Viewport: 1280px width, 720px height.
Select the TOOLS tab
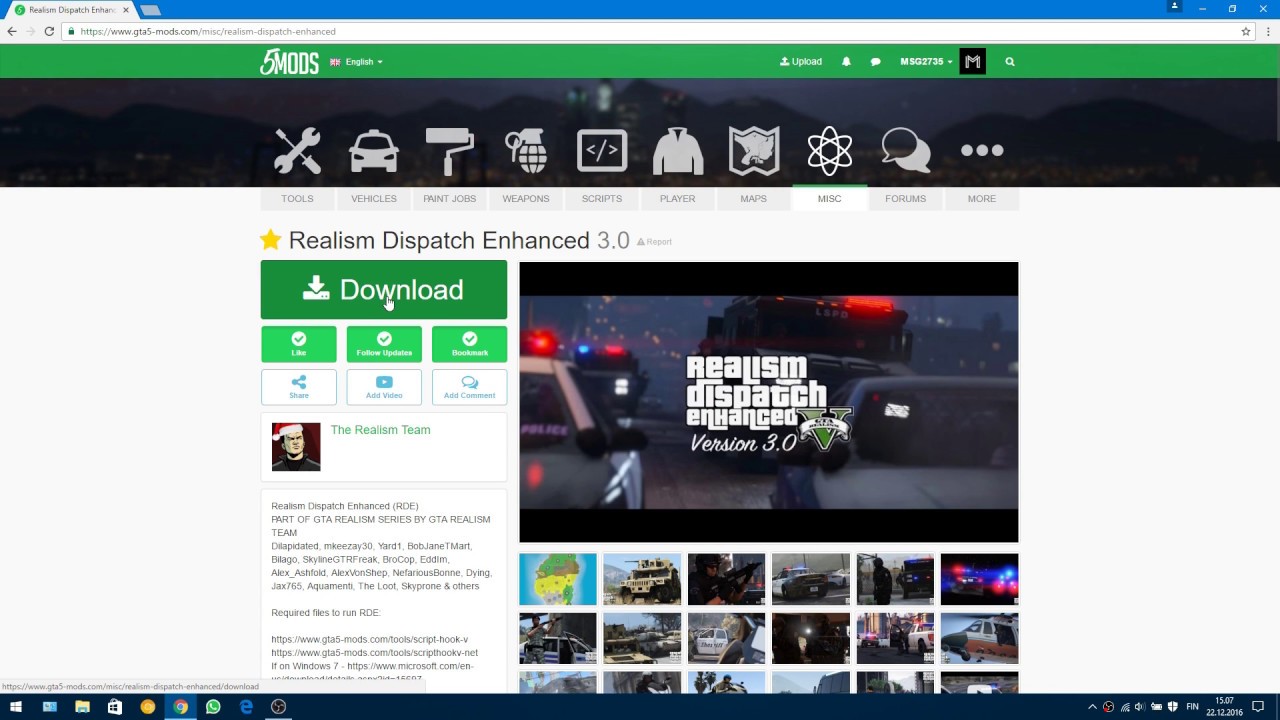tap(297, 199)
